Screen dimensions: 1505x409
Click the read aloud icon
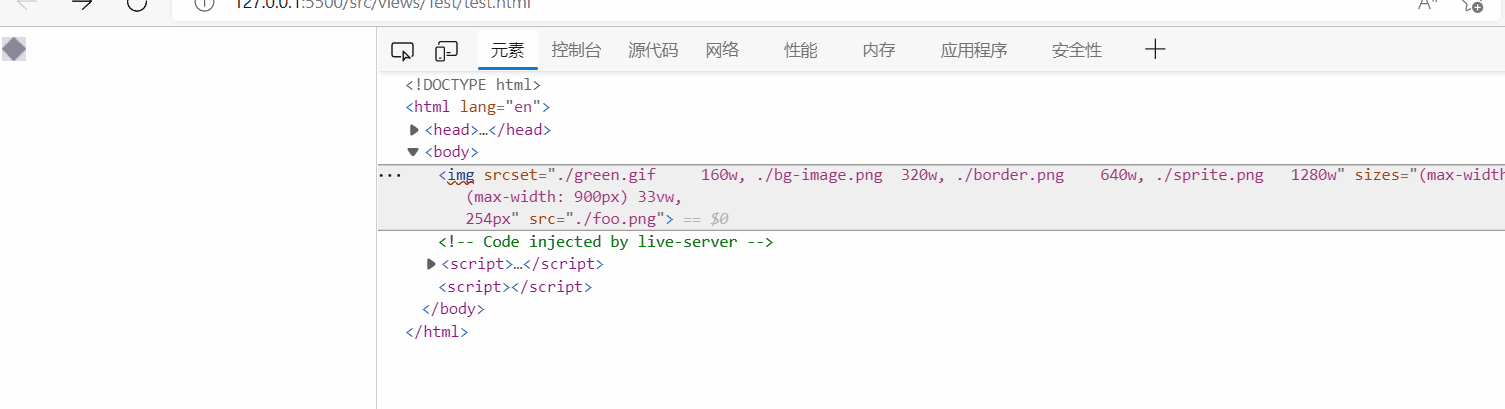pyautogui.click(x=1428, y=4)
